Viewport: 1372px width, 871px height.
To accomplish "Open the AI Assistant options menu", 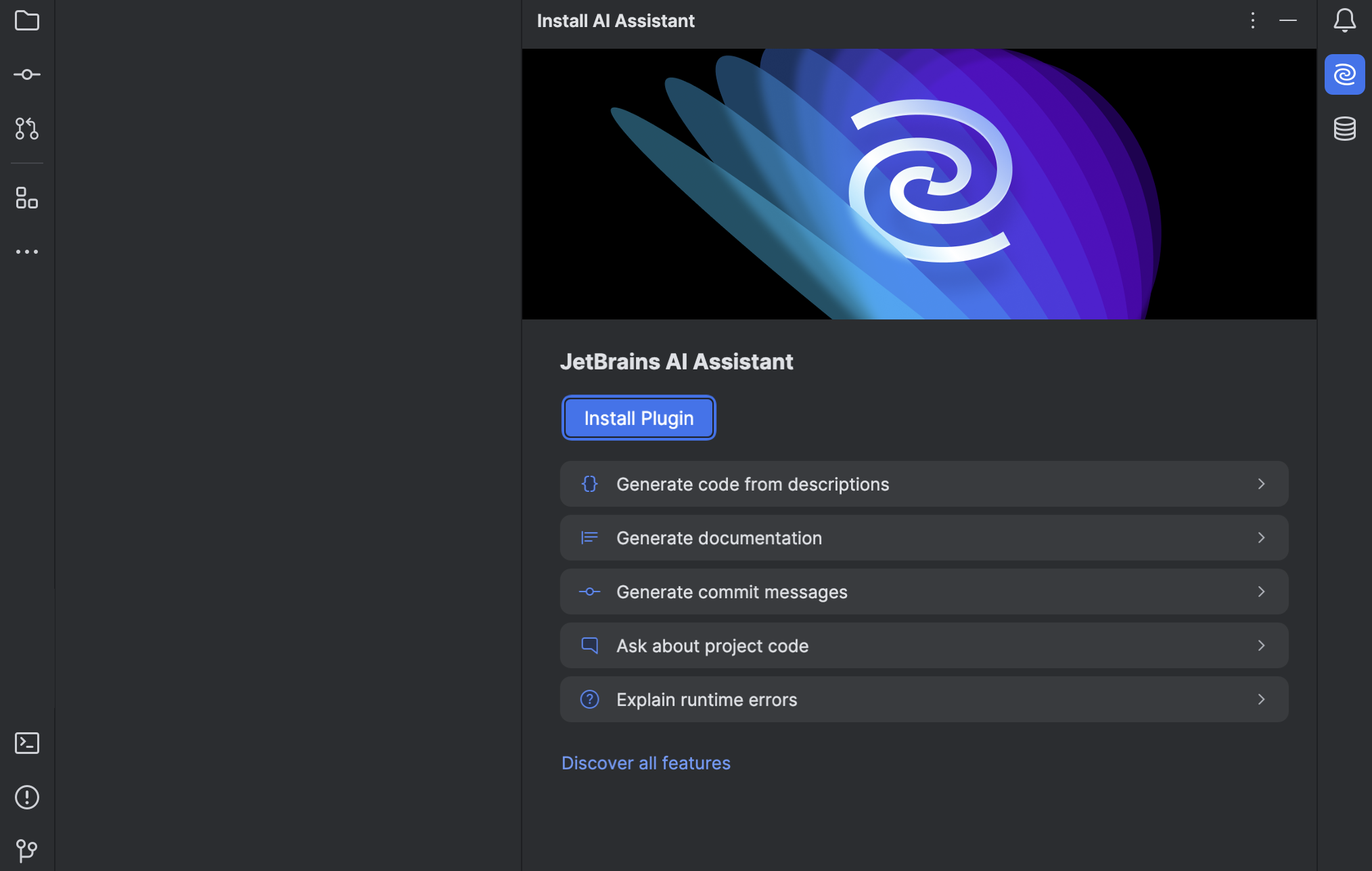I will (x=1252, y=20).
